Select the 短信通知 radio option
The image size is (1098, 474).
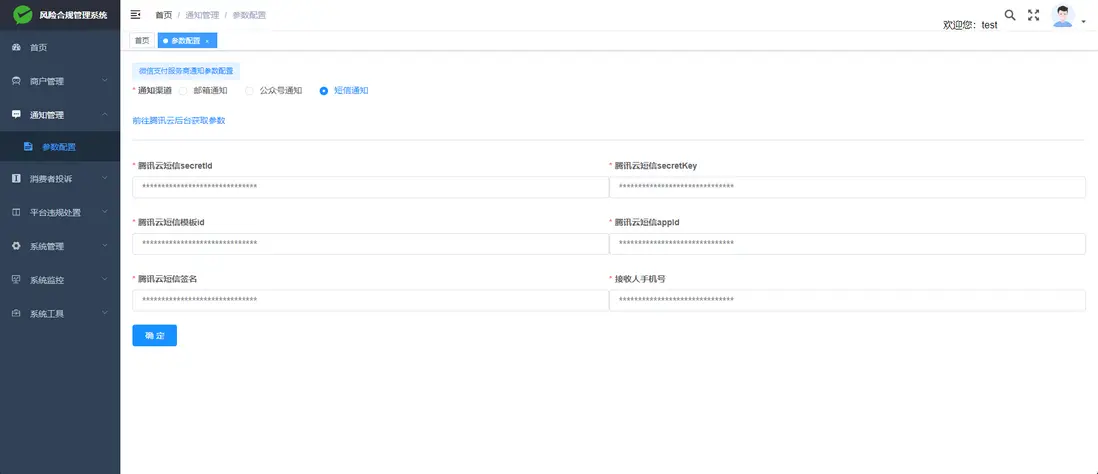coord(324,90)
